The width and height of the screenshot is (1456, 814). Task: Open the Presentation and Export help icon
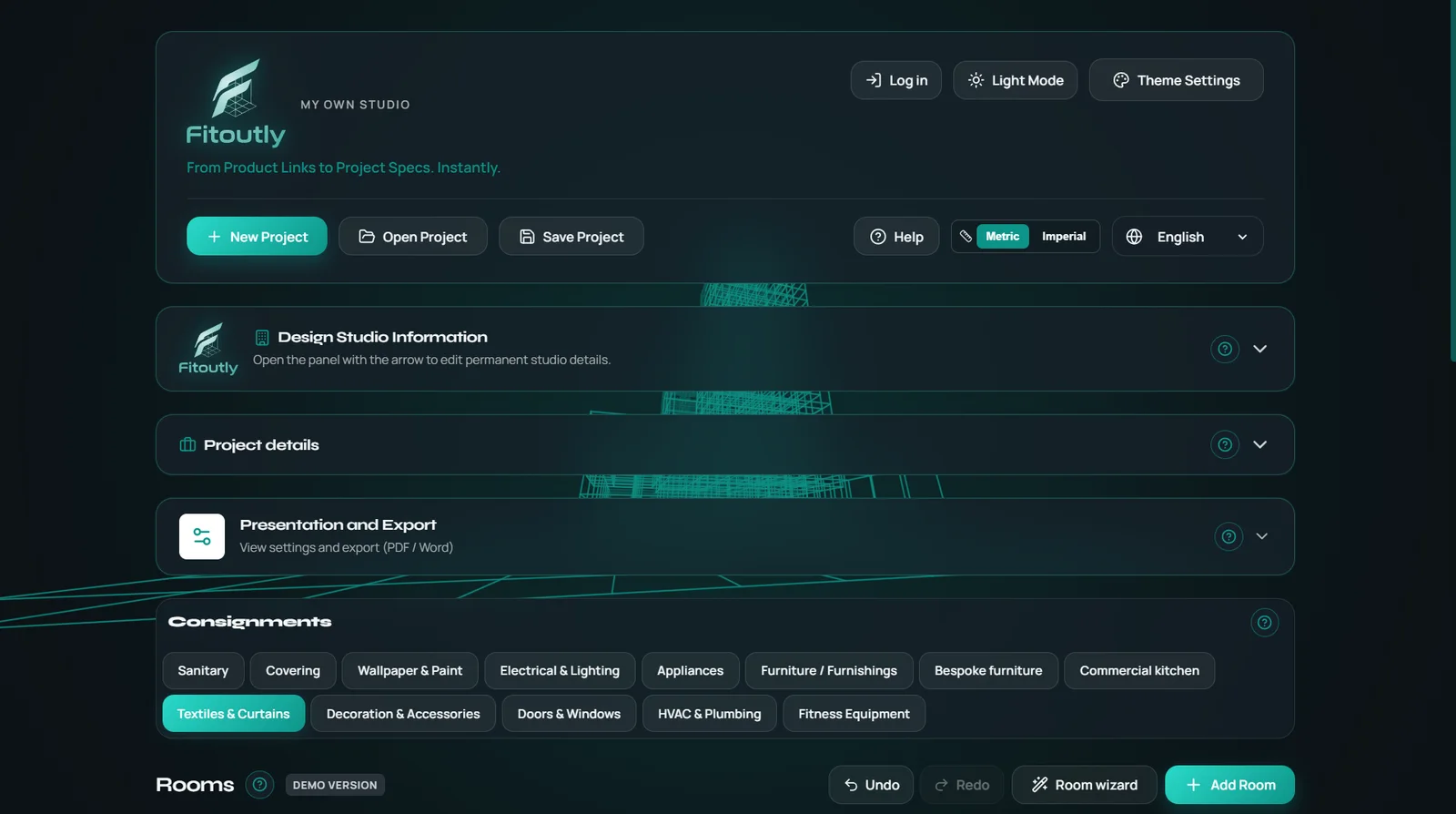1228,536
